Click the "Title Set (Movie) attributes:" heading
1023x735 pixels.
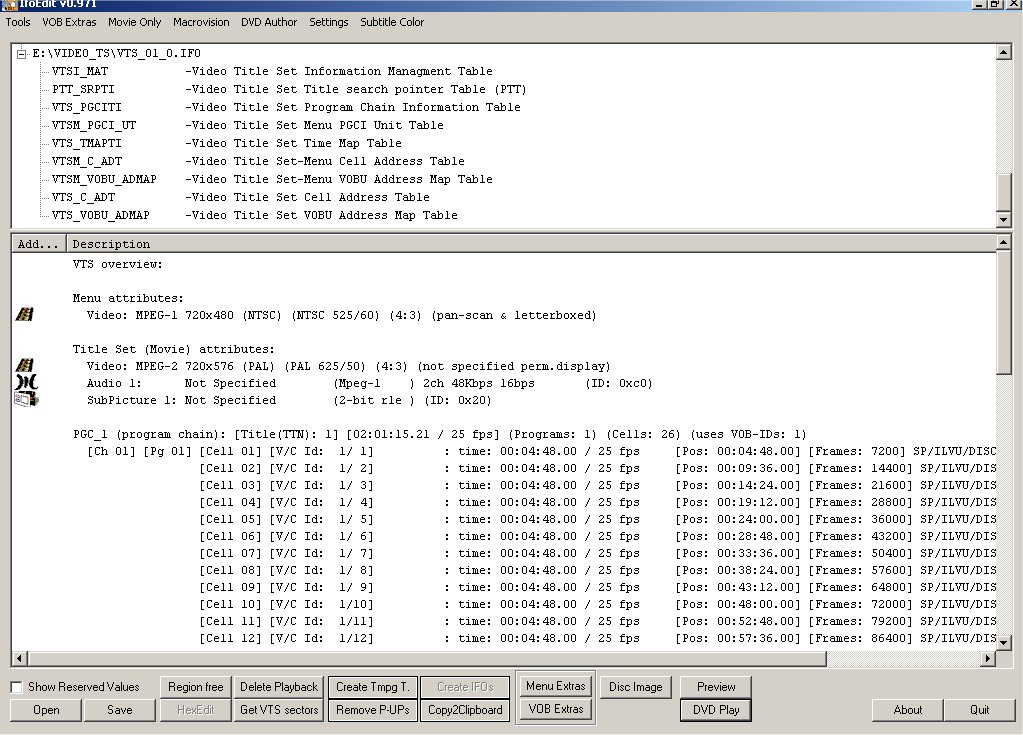point(174,349)
